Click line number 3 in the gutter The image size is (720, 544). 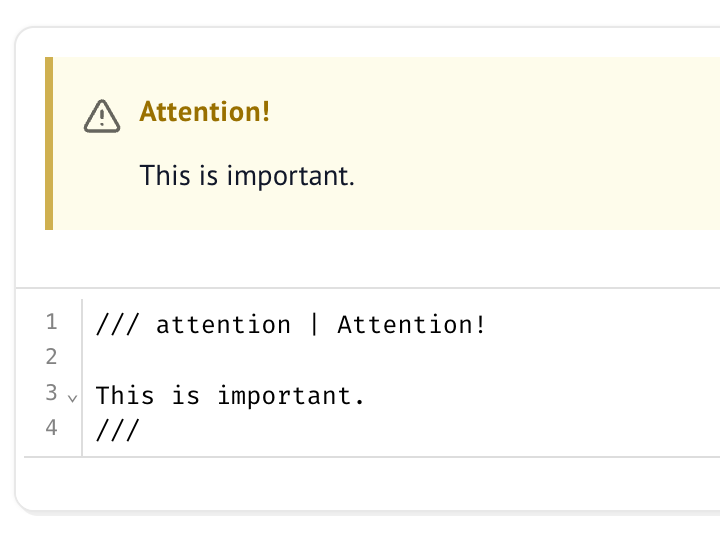pyautogui.click(x=52, y=393)
